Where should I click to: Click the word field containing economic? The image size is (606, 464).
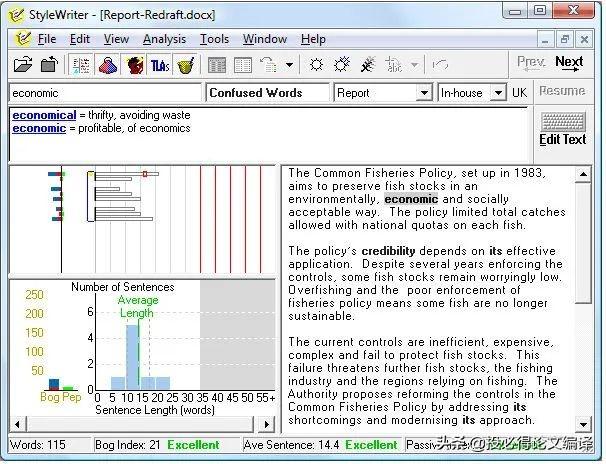[x=105, y=93]
